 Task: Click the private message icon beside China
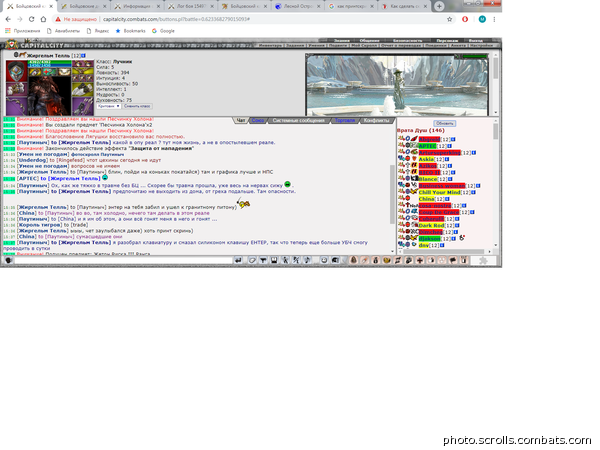click(x=401, y=199)
